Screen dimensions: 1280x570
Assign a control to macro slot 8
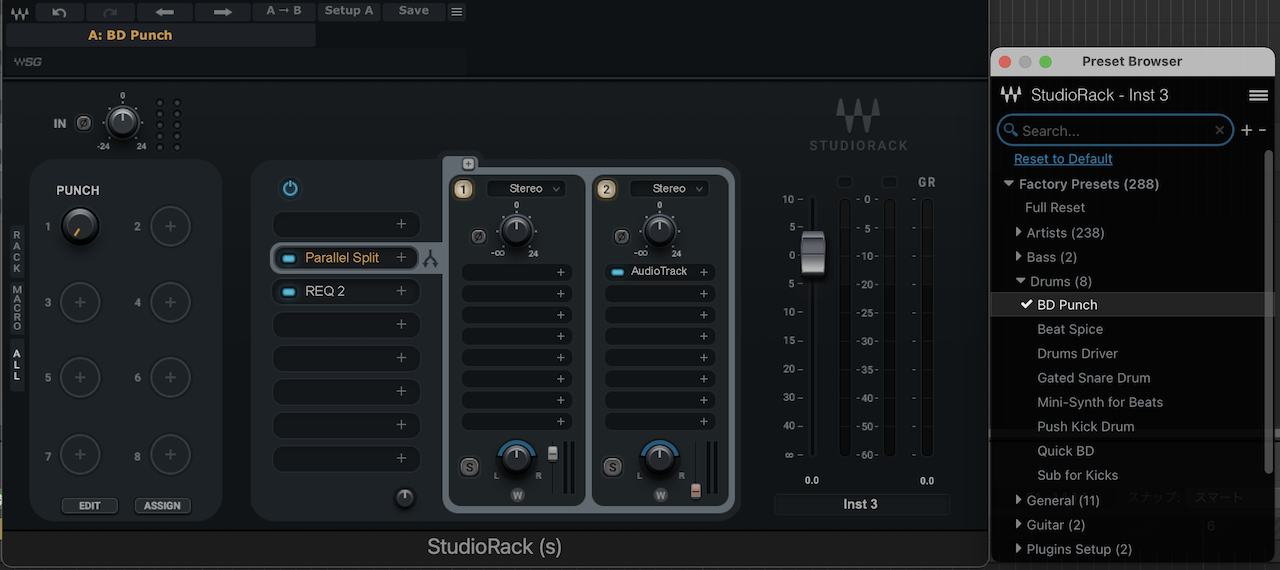point(170,455)
